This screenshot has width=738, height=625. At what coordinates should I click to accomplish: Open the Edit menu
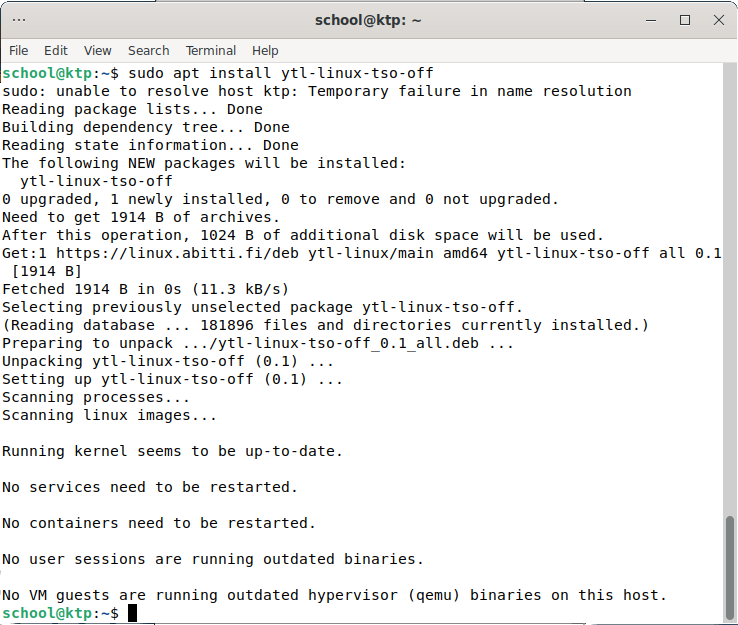point(56,50)
